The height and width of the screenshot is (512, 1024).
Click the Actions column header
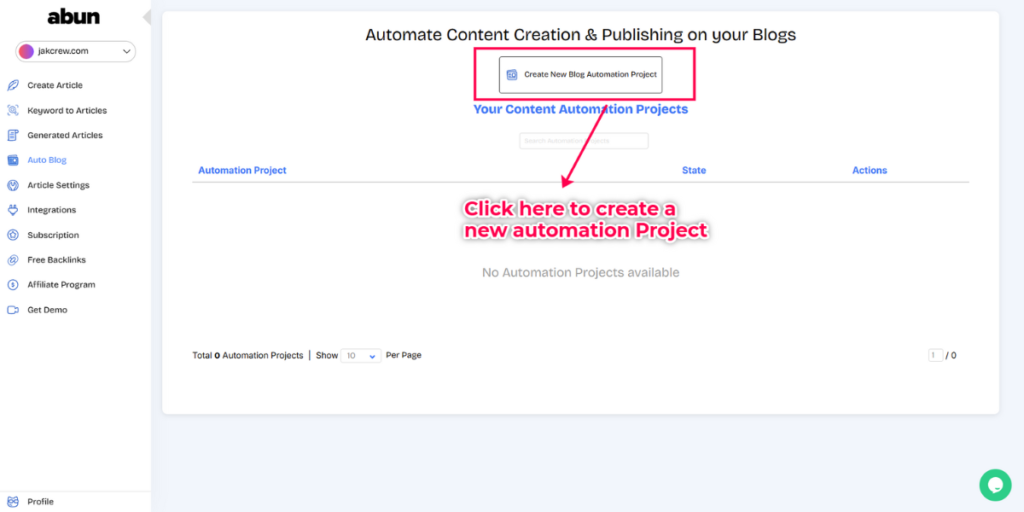[870, 170]
